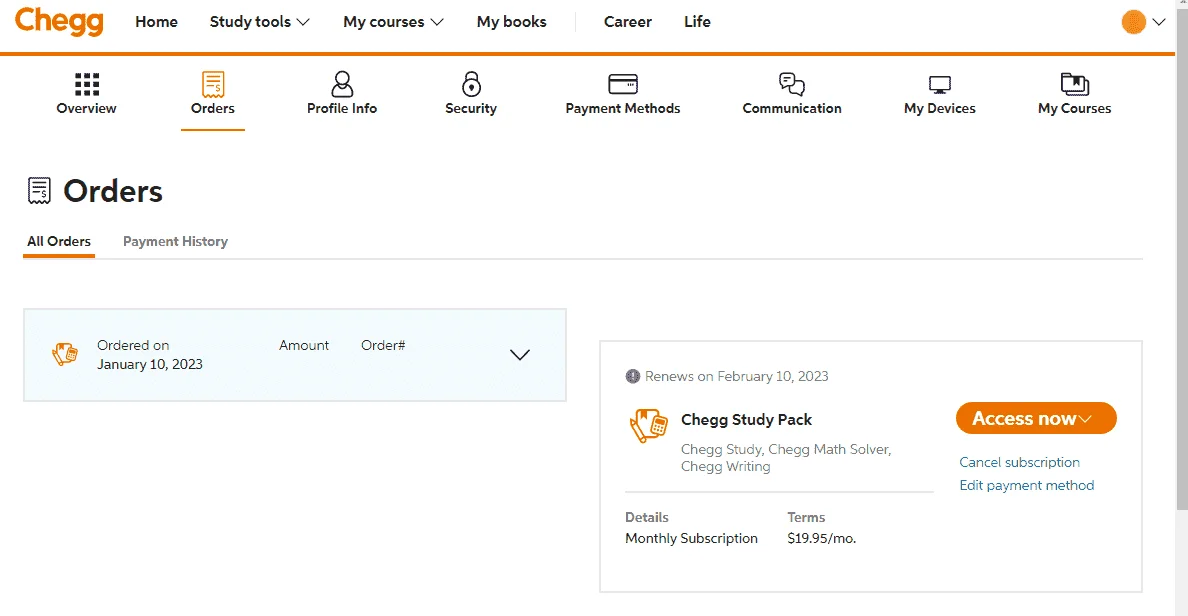Open Security lock icon
This screenshot has width=1188, height=616.
click(471, 84)
